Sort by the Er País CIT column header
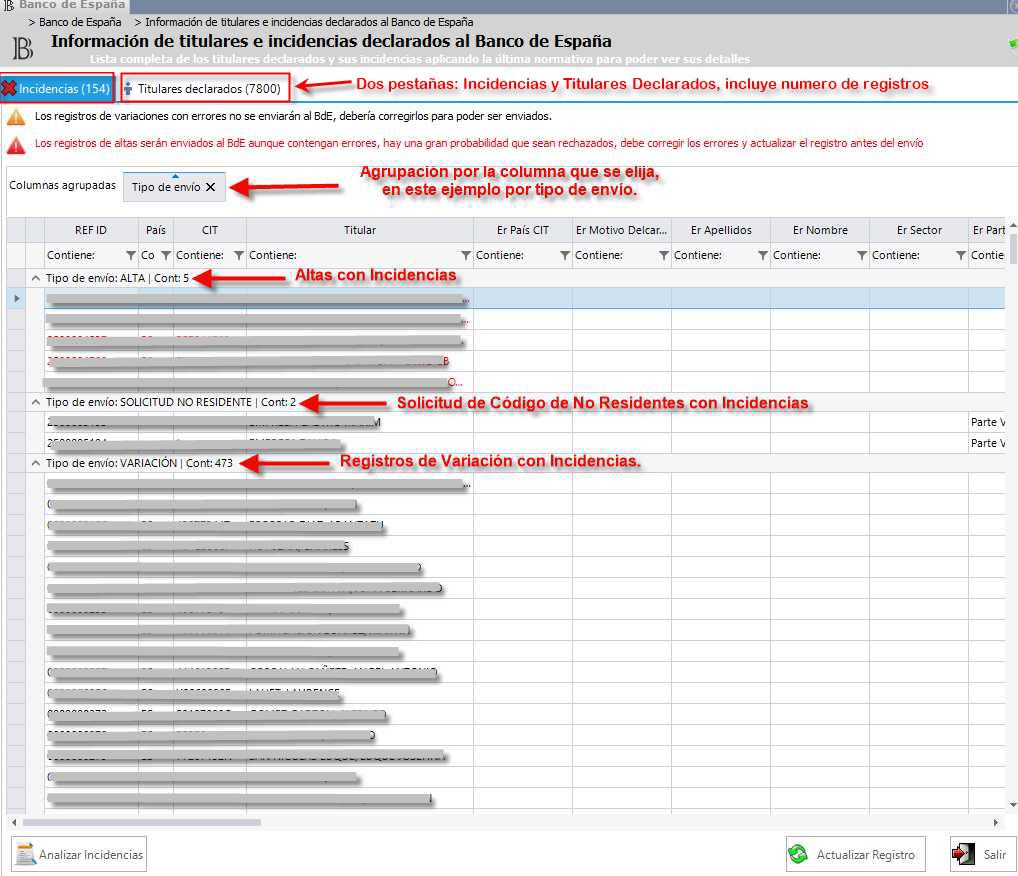 (x=523, y=230)
